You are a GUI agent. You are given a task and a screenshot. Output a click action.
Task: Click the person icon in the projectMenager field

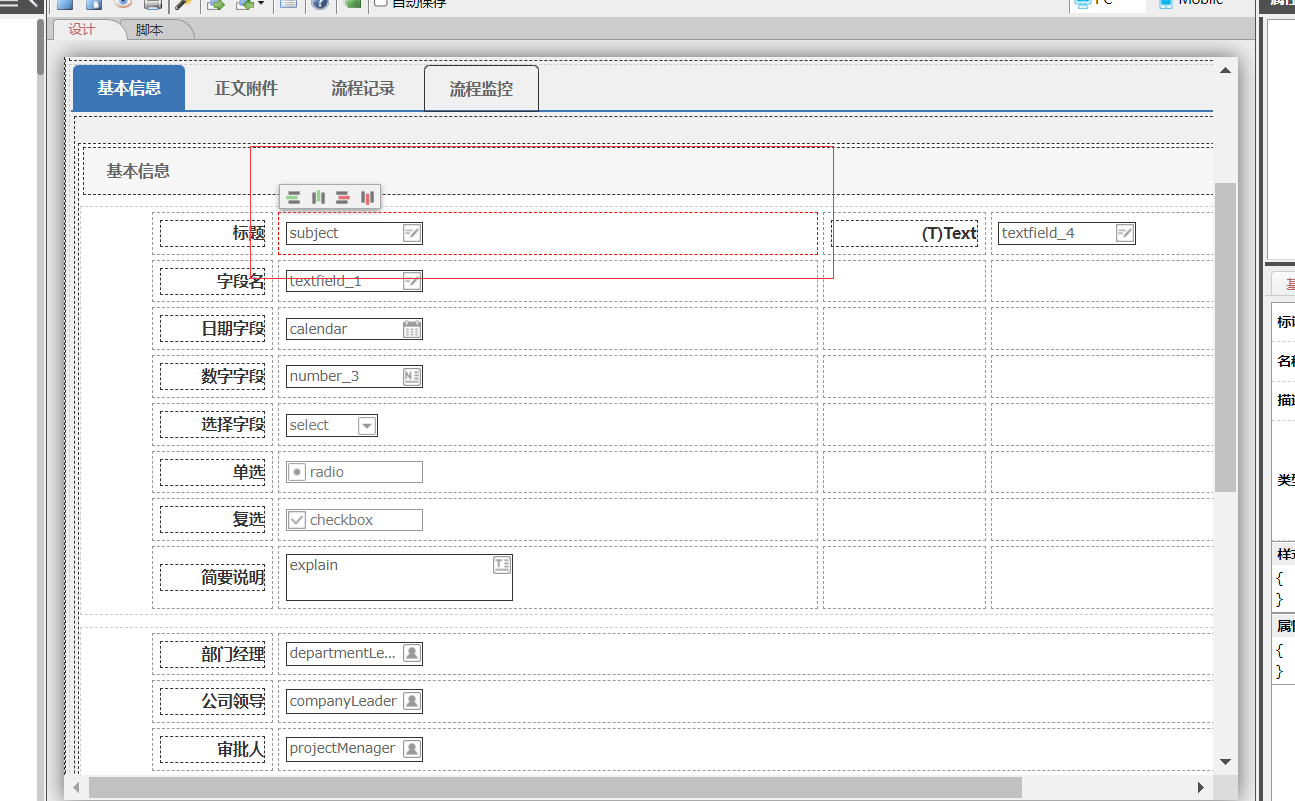coord(412,748)
